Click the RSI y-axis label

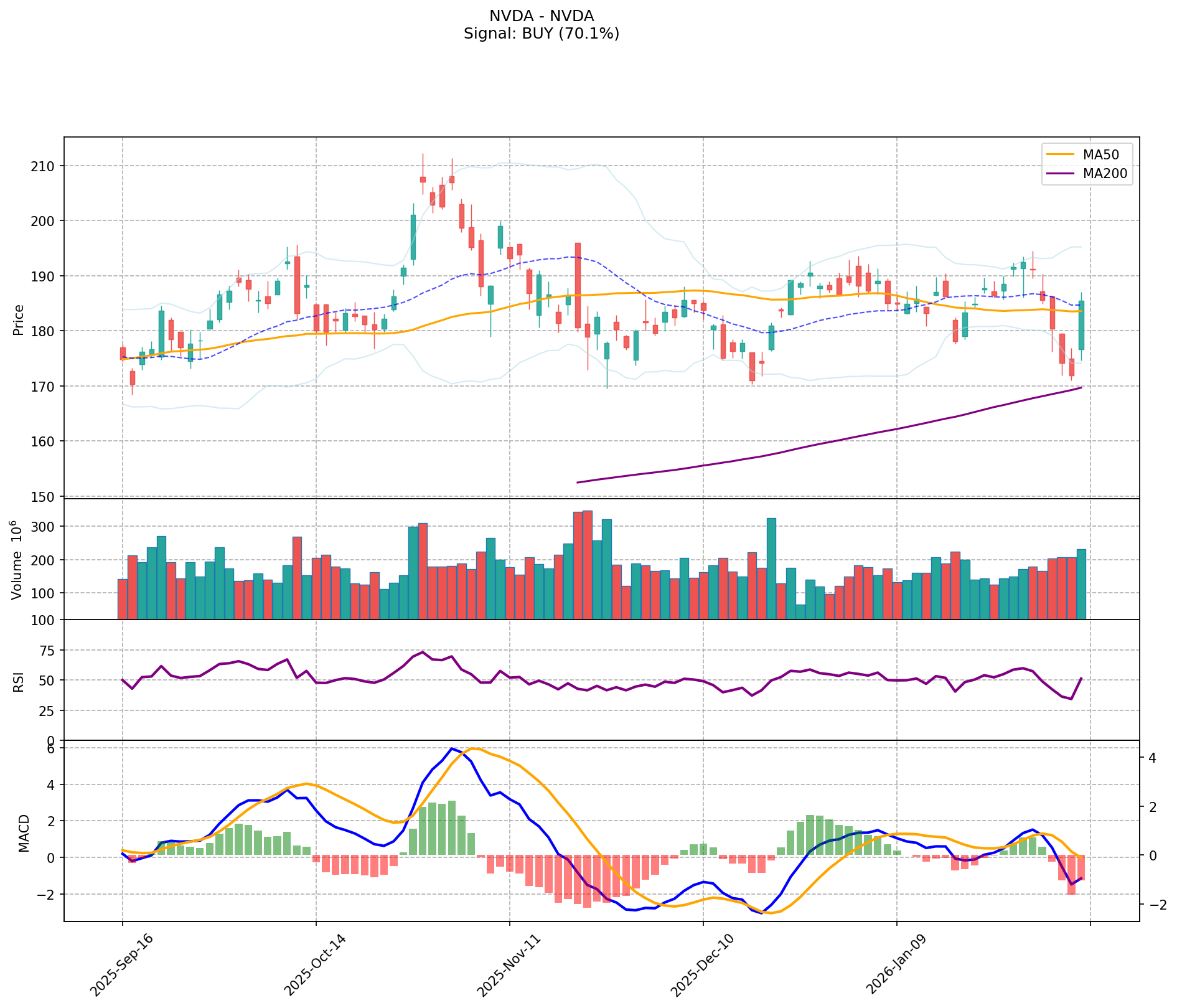coord(19,681)
